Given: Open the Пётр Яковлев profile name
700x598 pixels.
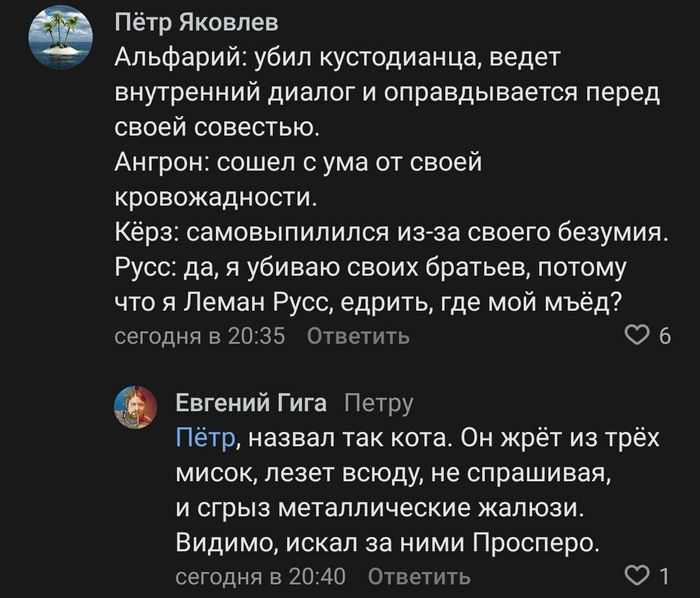Looking at the screenshot, I should pyautogui.click(x=197, y=21).
